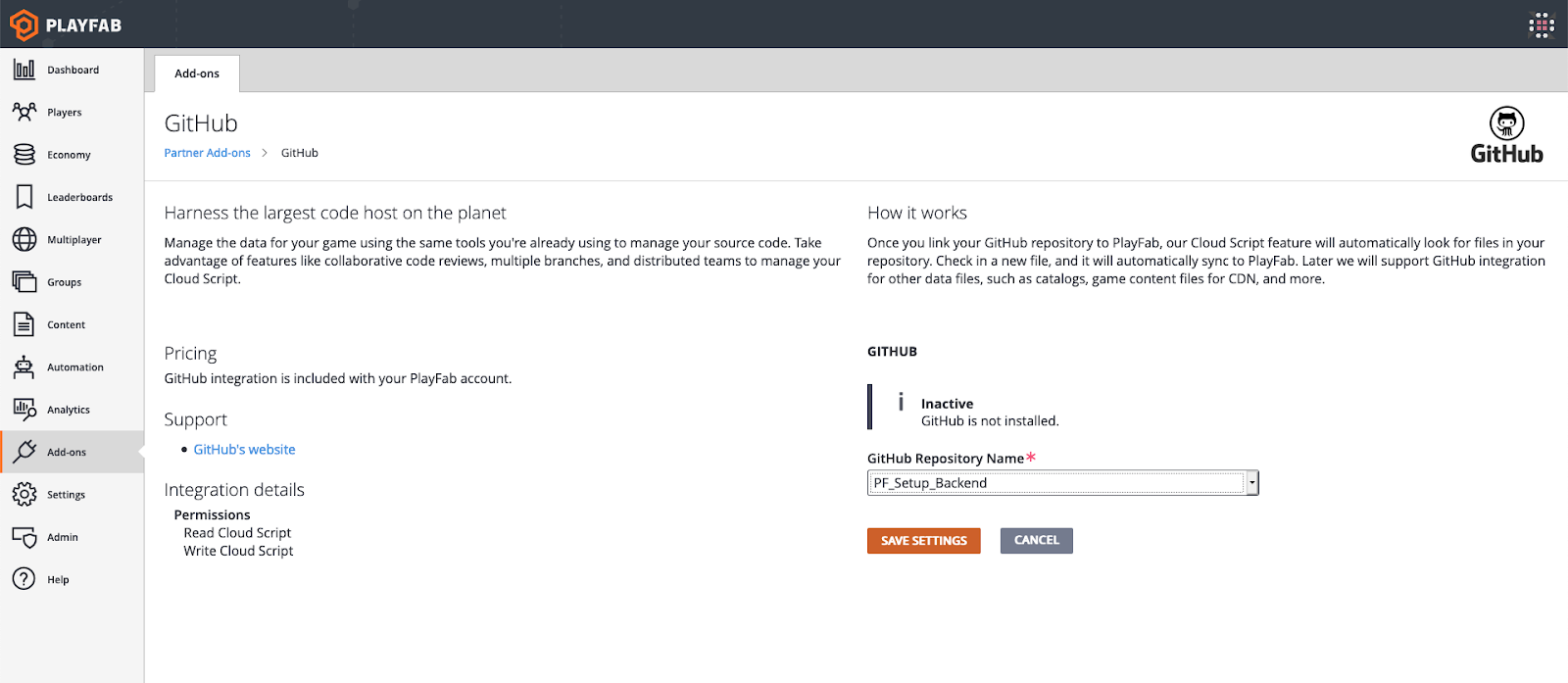
Task: Open GitHub's website link
Action: tap(244, 449)
